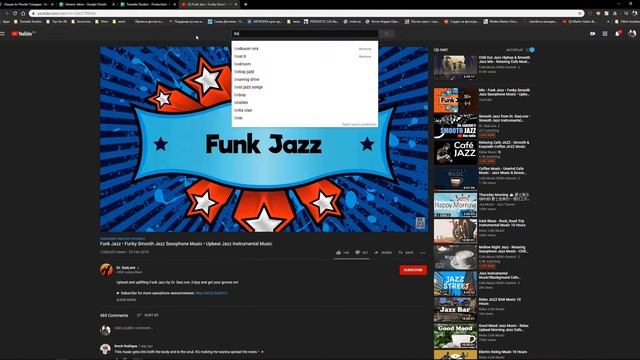Image resolution: width=640 pixels, height=360 pixels.
Task: Open Mix - Funk Jazz playlist thumbnail
Action: point(455,100)
